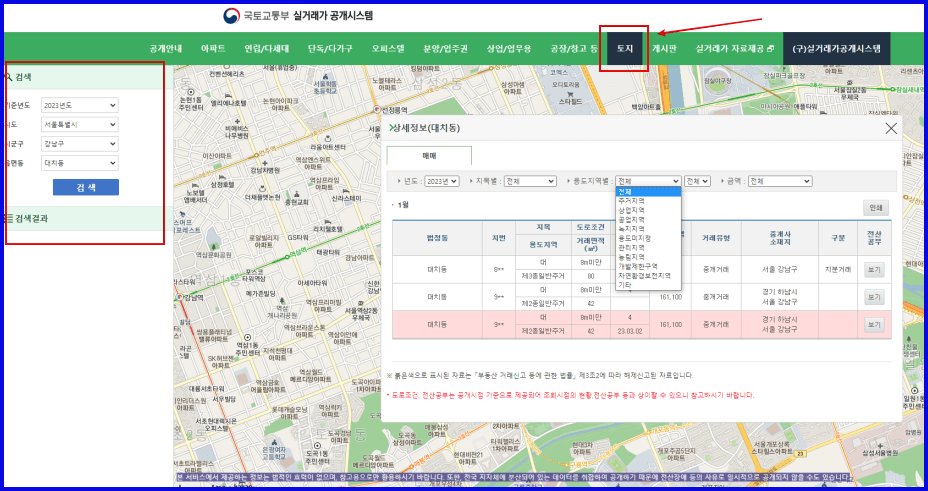
Task: Choose 자연환경보전지역 from the dropdown list
Action: click(x=649, y=276)
